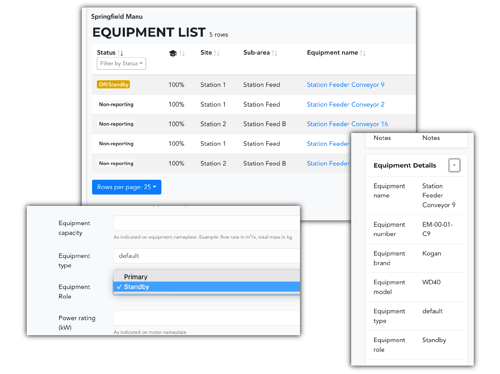Sort the table by Site column
Screen dimensions: 500x374
coord(217,53)
